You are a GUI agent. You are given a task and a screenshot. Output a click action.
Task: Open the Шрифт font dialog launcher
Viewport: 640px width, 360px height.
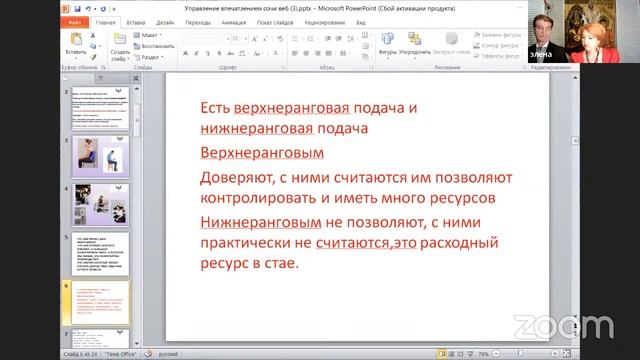click(283, 68)
